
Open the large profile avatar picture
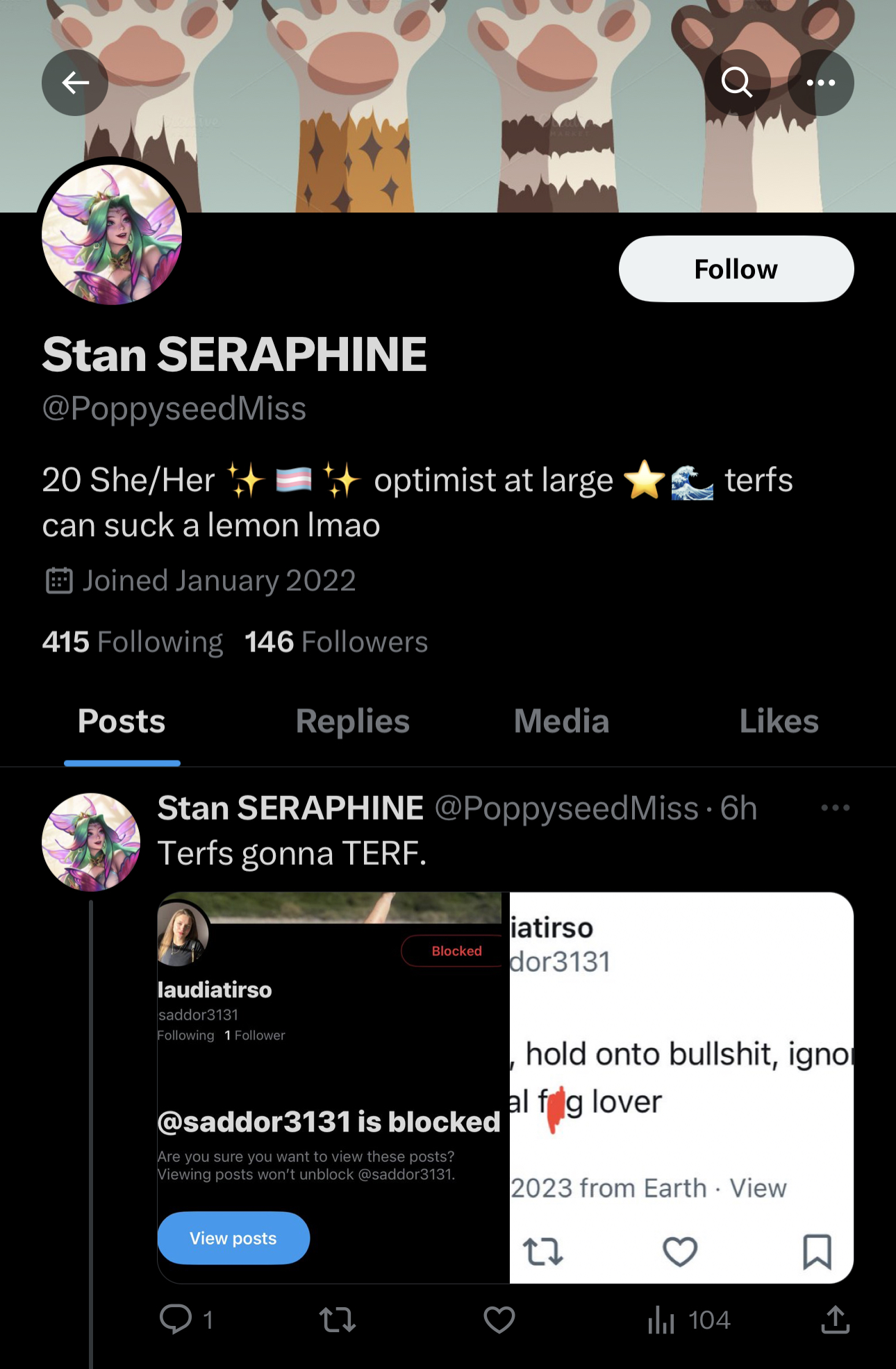click(112, 234)
